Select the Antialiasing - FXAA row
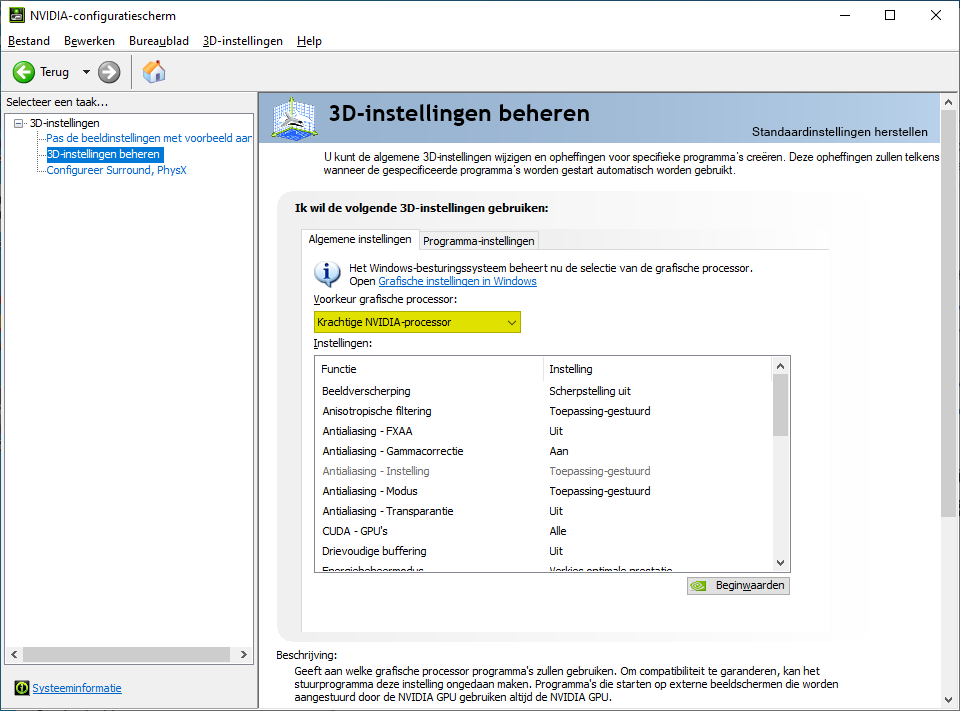 pos(544,431)
